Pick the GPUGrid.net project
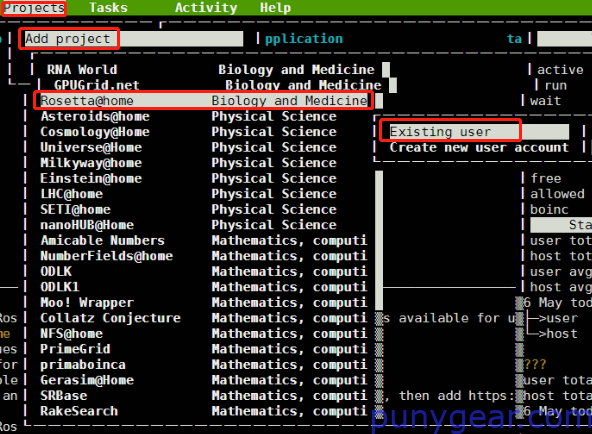The height and width of the screenshot is (434, 592). pyautogui.click(x=217, y=85)
